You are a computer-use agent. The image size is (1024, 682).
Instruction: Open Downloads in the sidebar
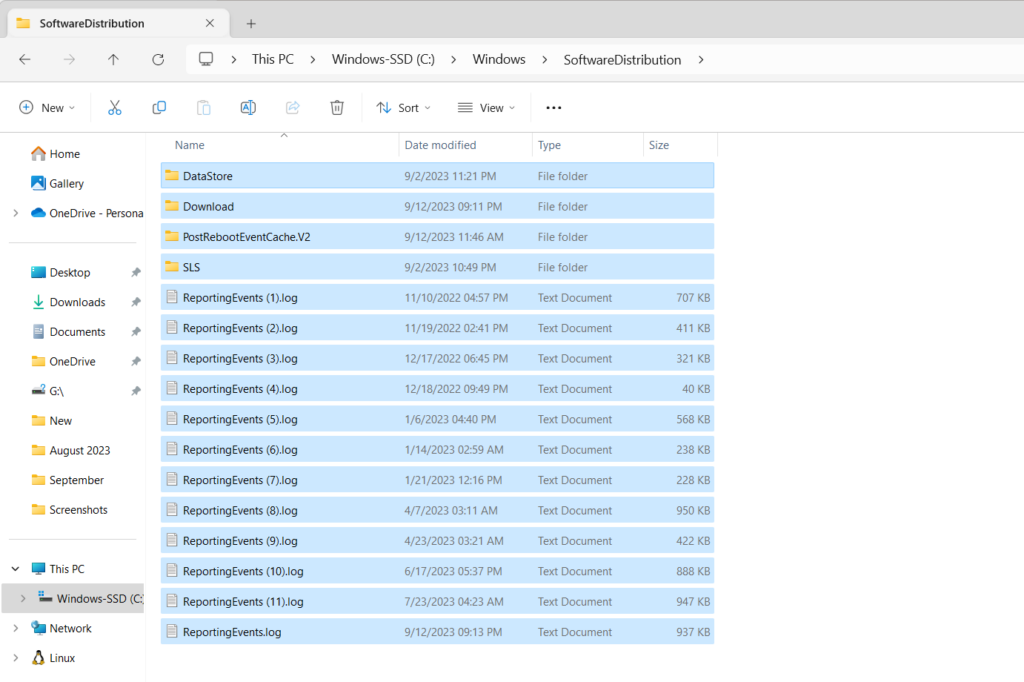click(x=77, y=302)
